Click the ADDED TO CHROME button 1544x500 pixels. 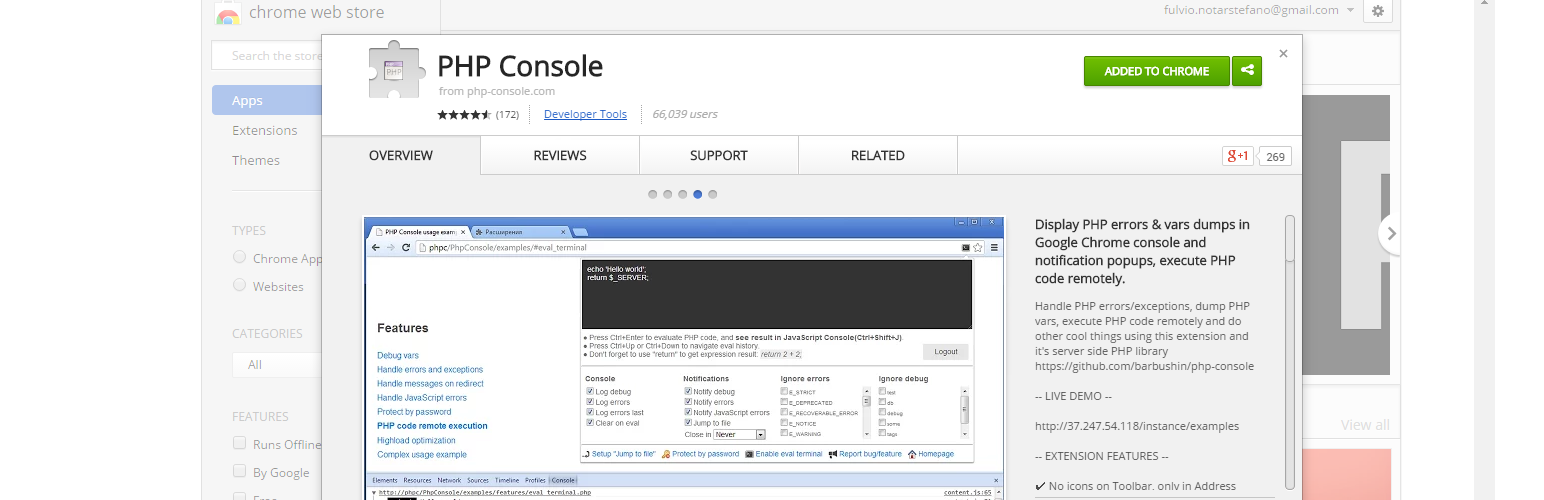(1156, 71)
